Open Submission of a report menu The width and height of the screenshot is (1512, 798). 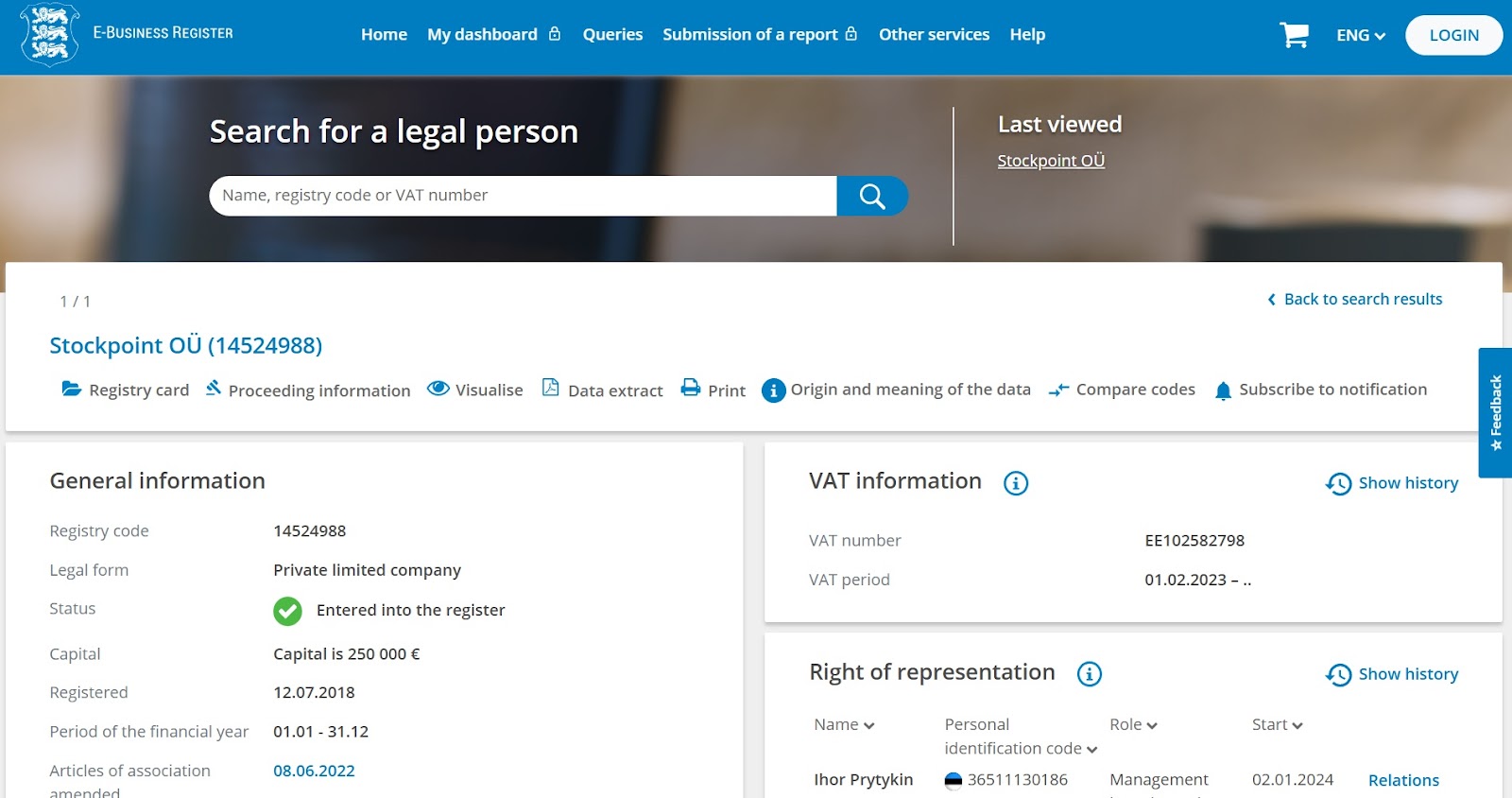[x=750, y=34]
